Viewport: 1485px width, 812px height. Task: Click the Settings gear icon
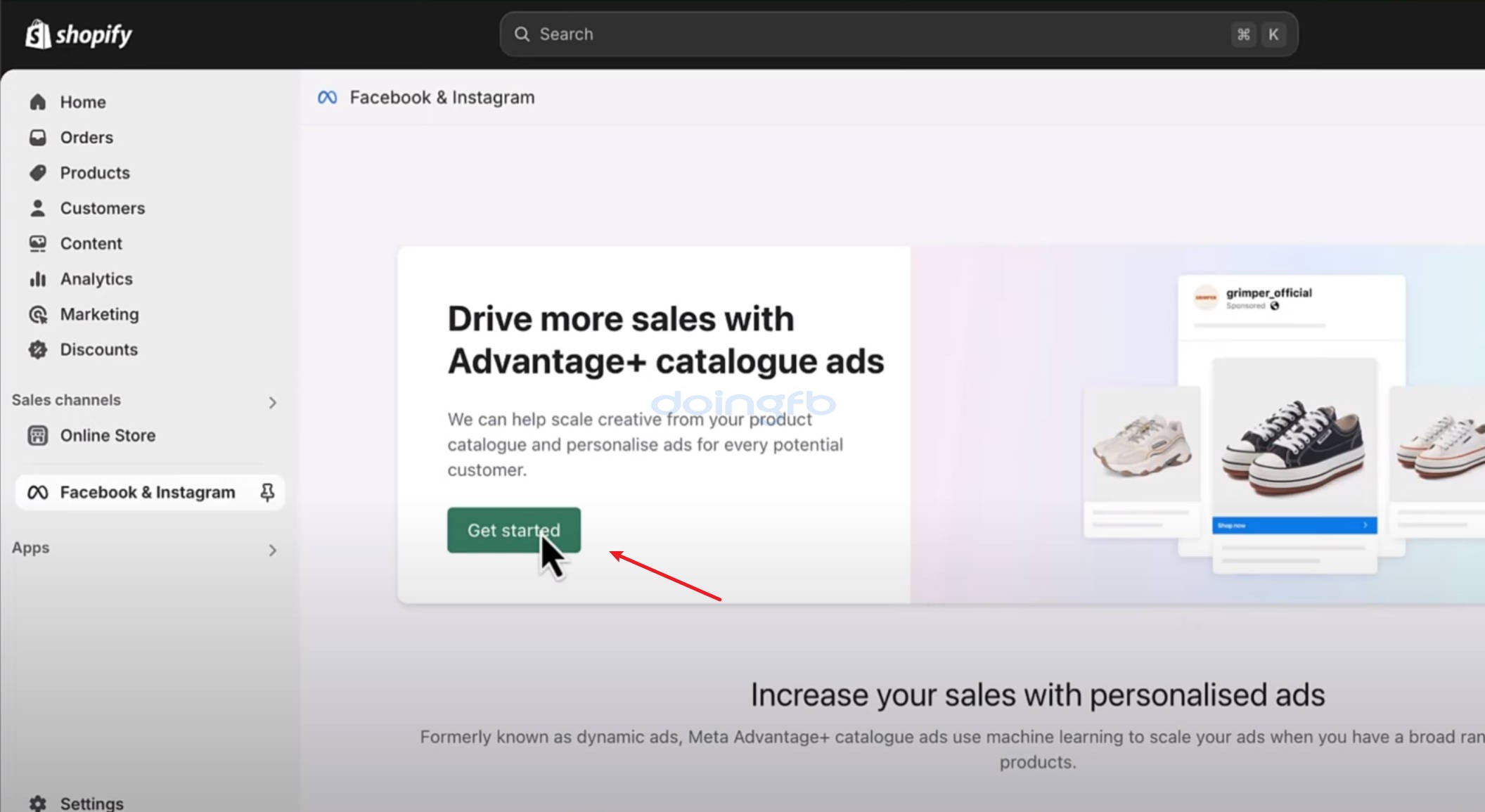click(x=38, y=803)
